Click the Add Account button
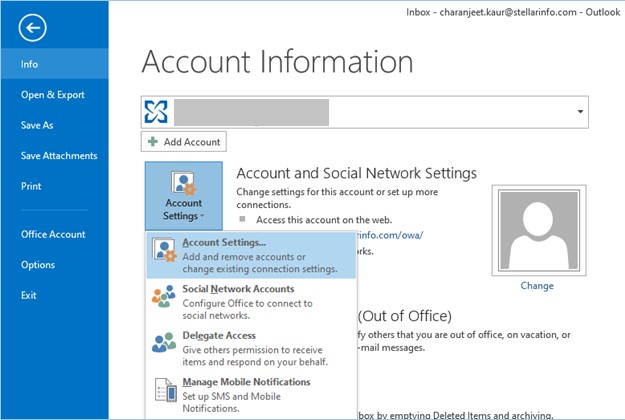This screenshot has height=420, width=625. 184,141
